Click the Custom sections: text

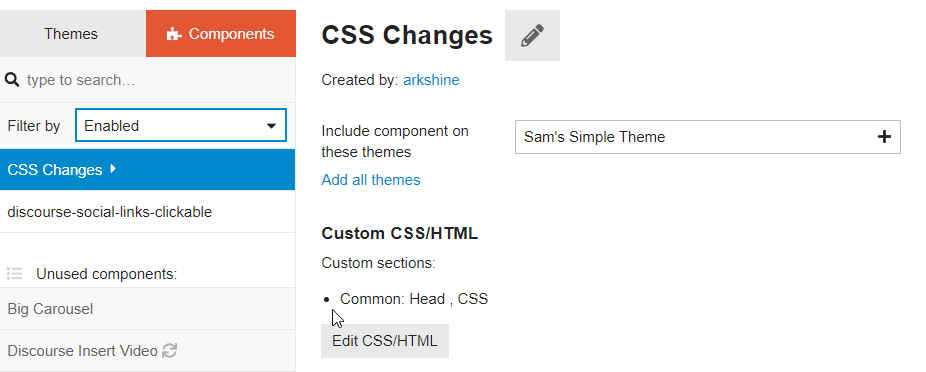click(x=379, y=263)
